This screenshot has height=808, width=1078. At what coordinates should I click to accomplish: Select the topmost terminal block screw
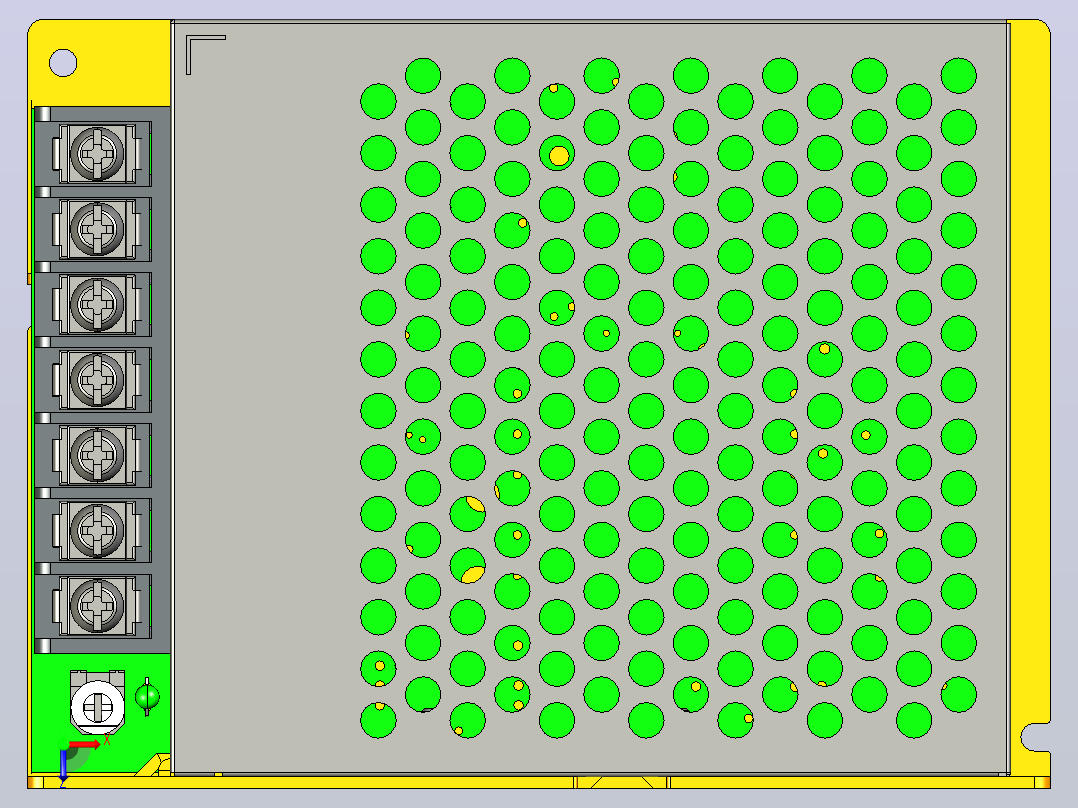[x=97, y=153]
